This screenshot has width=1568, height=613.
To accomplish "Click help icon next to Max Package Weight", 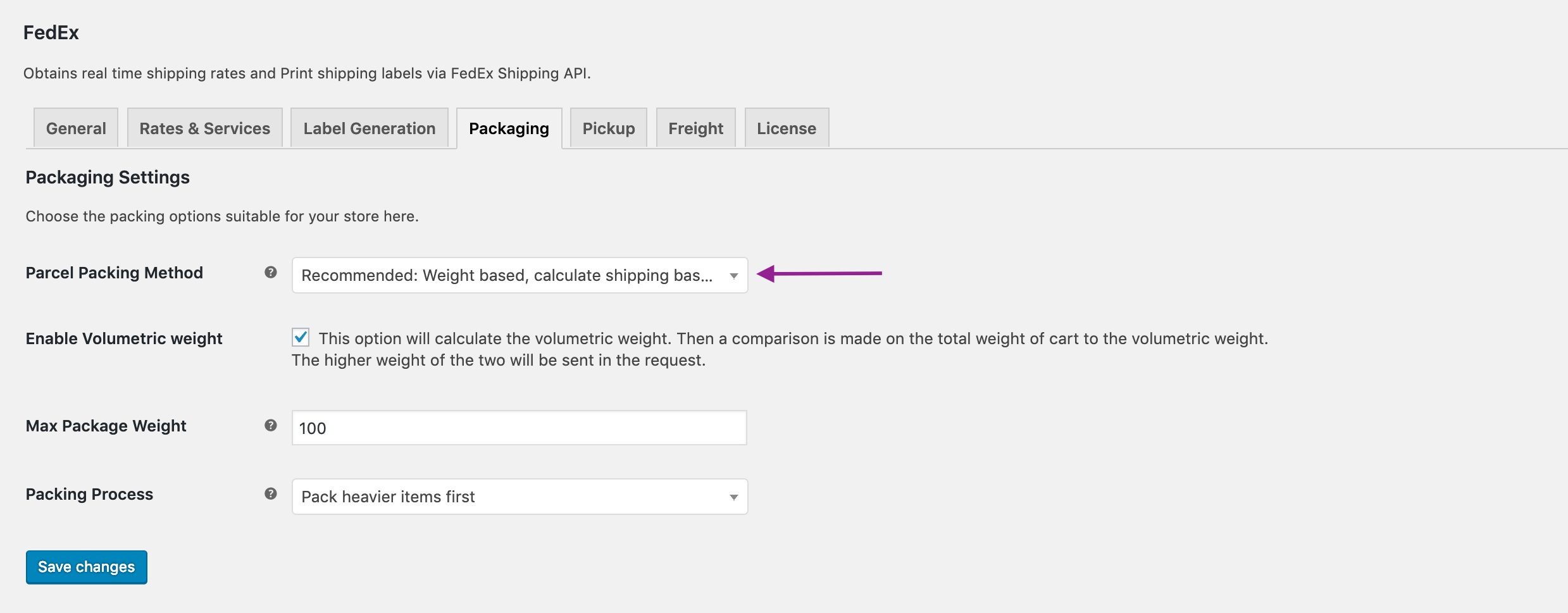I will coord(271,426).
